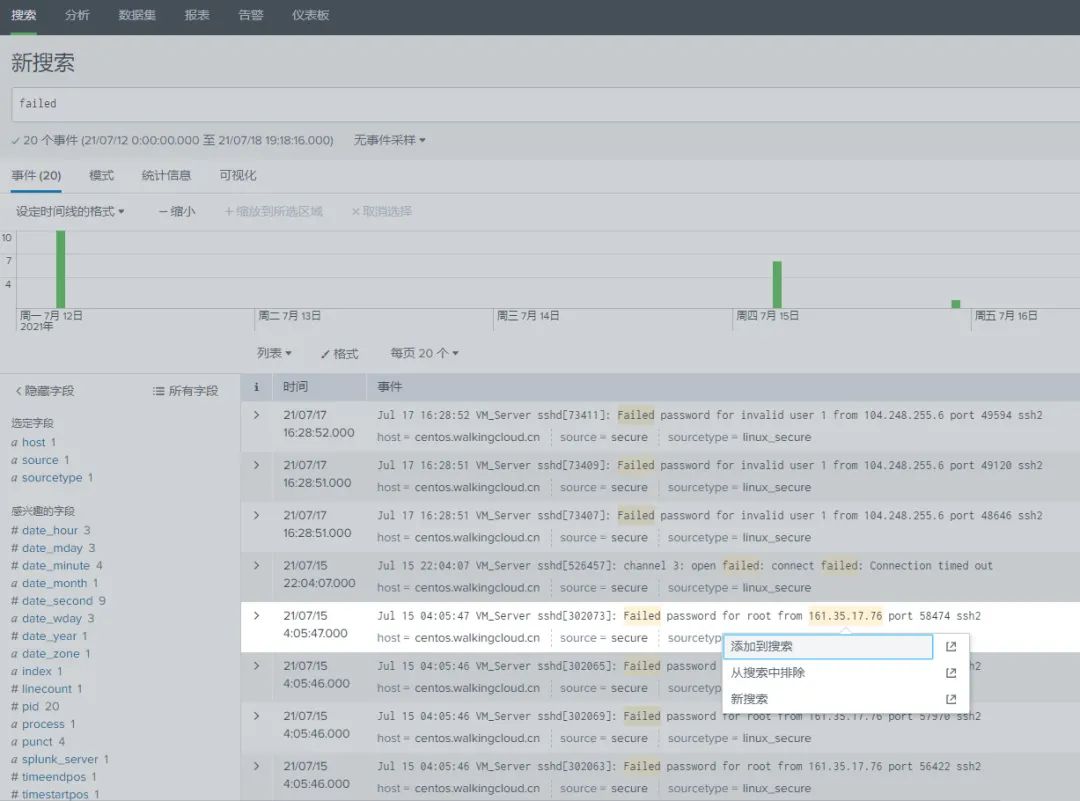Image resolution: width=1080 pixels, height=801 pixels.
Task: Click the 缩小 zoom out button
Action: click(x=177, y=211)
